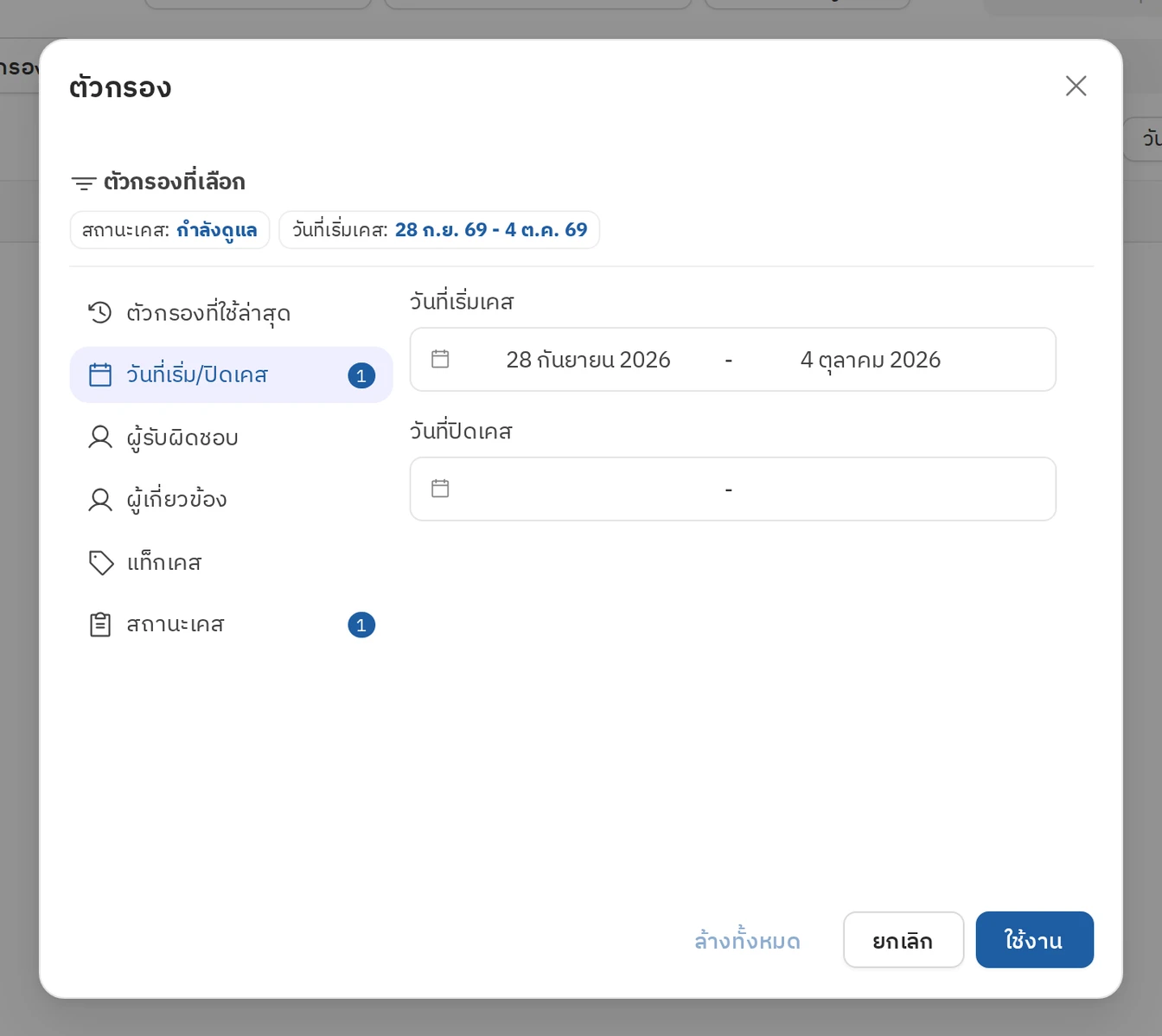Image resolution: width=1162 pixels, height=1036 pixels.
Task: Open สถานะเคส filter category
Action: (x=231, y=624)
